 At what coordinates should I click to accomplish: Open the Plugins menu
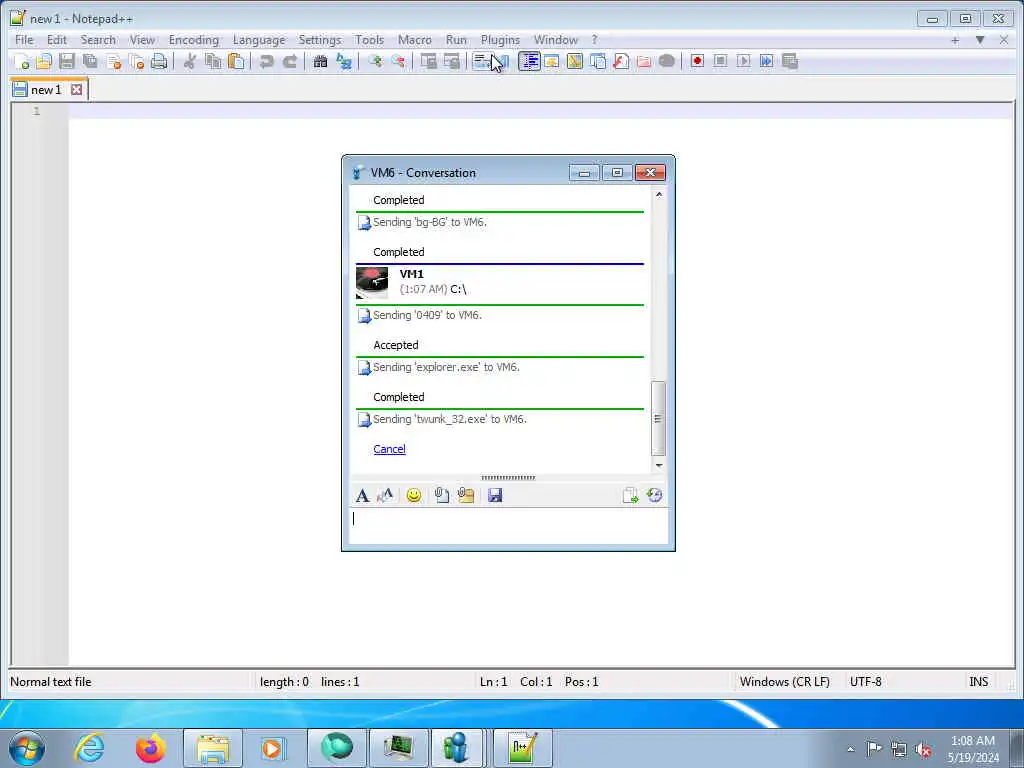click(500, 40)
